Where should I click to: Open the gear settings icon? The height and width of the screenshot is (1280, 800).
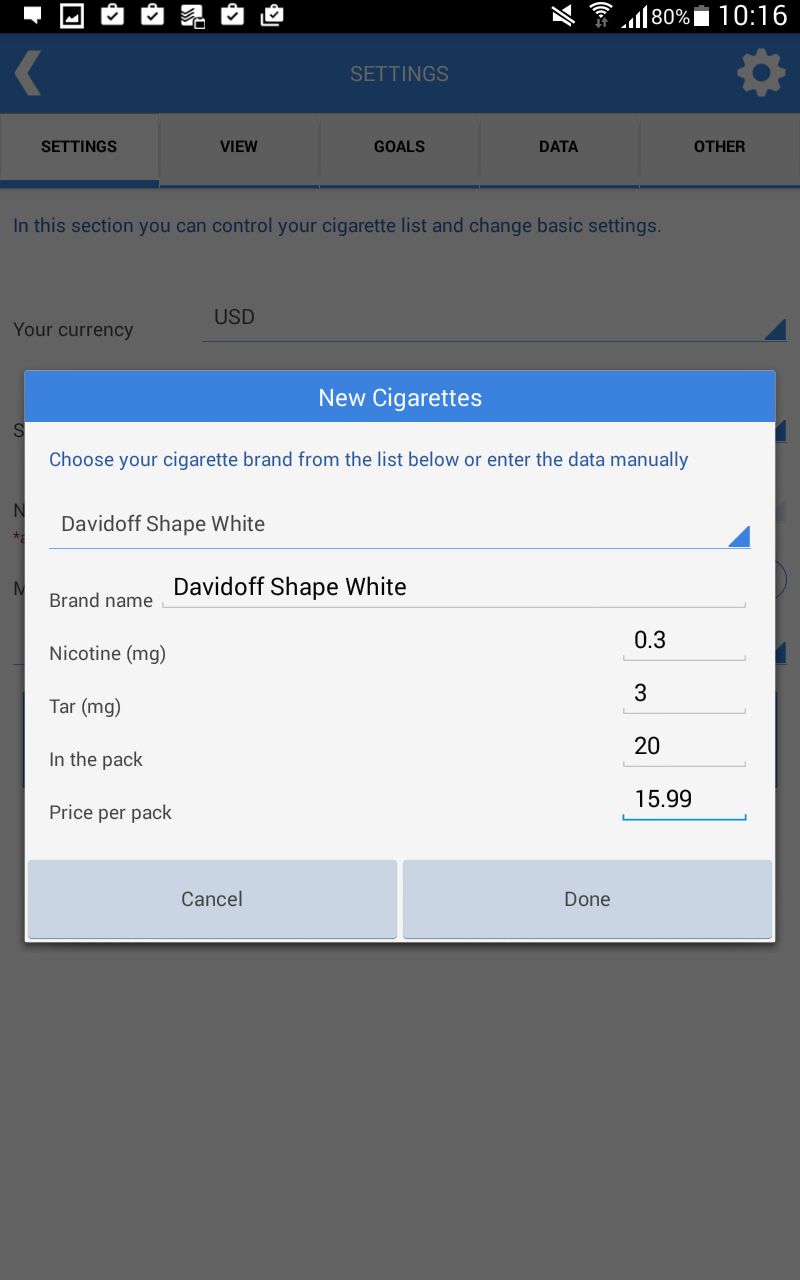pos(761,74)
